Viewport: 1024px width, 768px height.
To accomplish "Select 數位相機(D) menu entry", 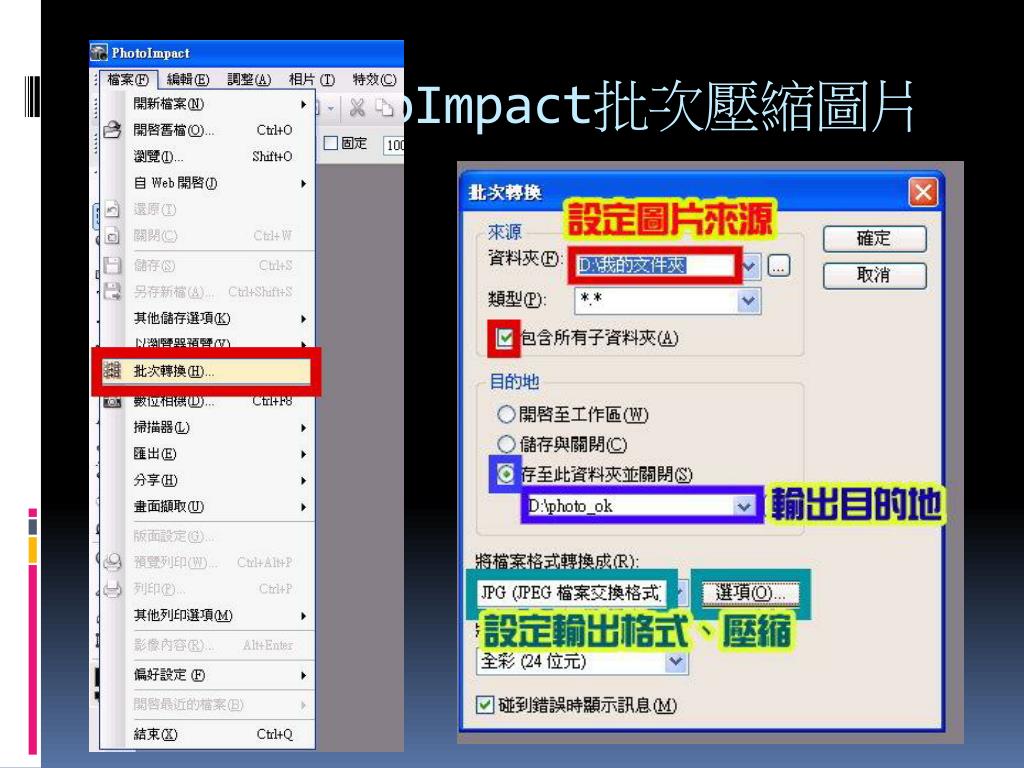I will (206, 400).
